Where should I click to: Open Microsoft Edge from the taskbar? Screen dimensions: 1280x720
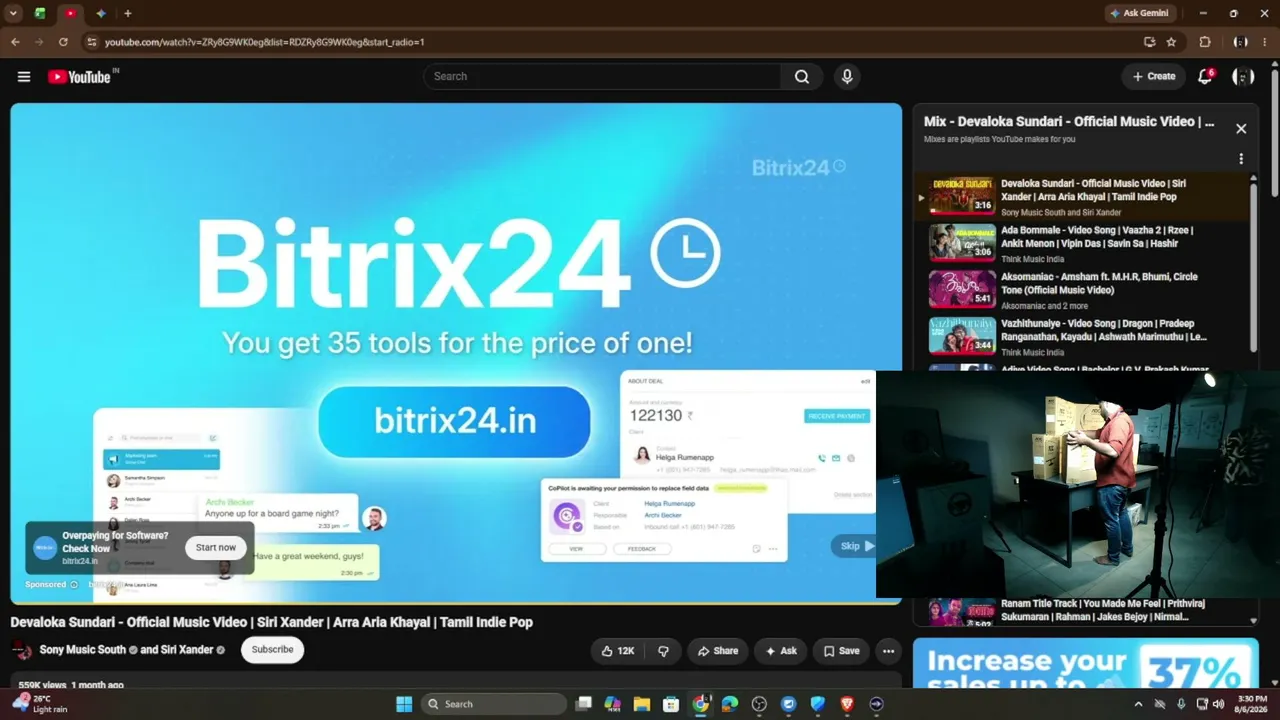730,704
